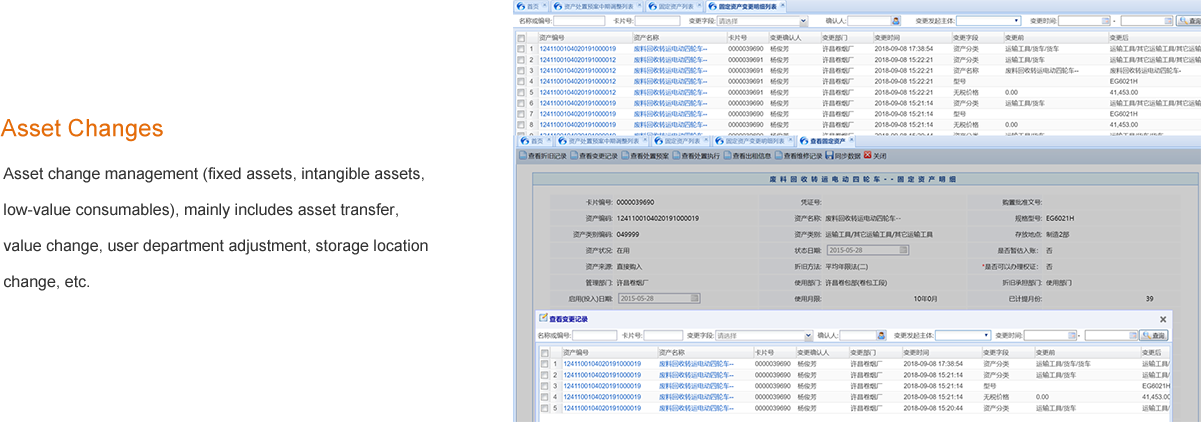
Task: Click 状态日期 calendar date field
Action: (x=862, y=250)
